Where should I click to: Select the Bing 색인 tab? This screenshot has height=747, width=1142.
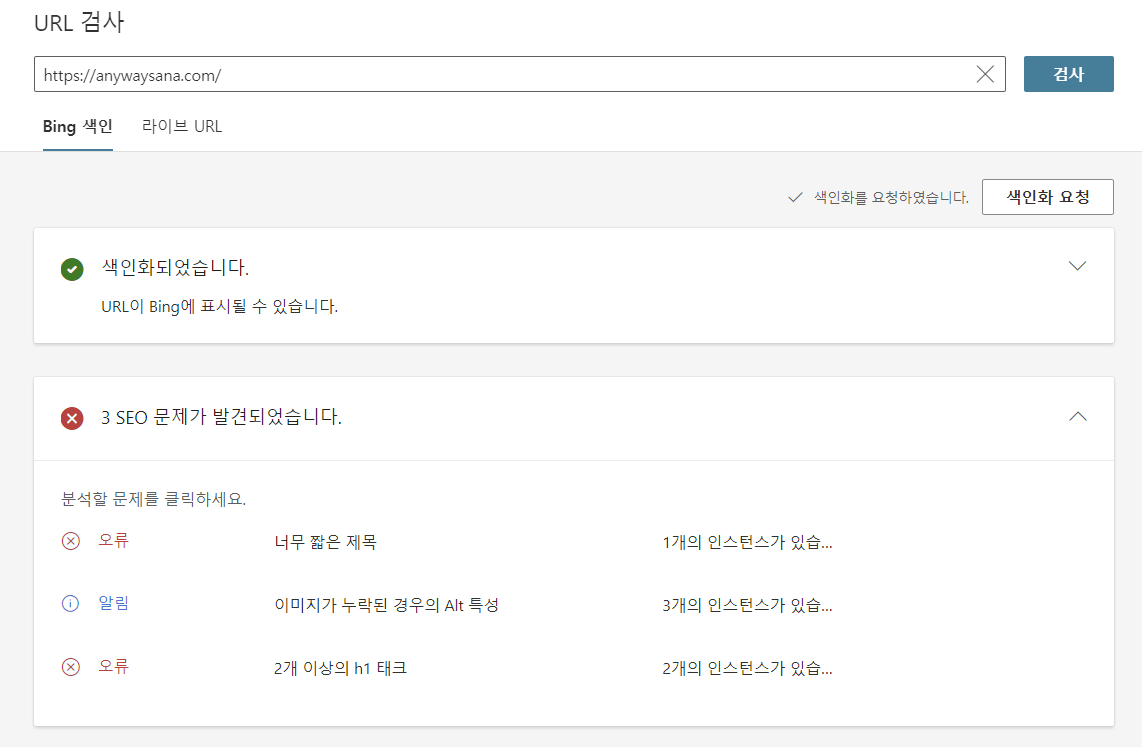coord(77,126)
